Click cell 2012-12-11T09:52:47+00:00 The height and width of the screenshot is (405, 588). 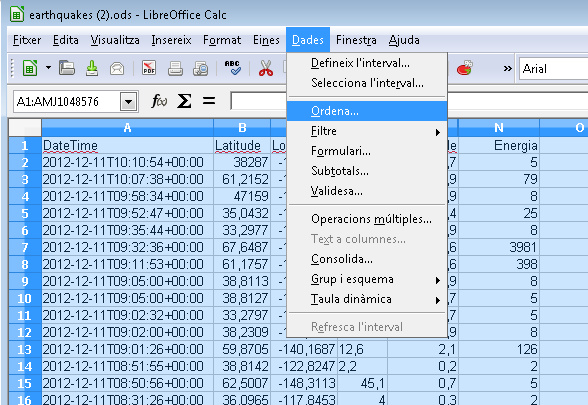click(x=128, y=213)
